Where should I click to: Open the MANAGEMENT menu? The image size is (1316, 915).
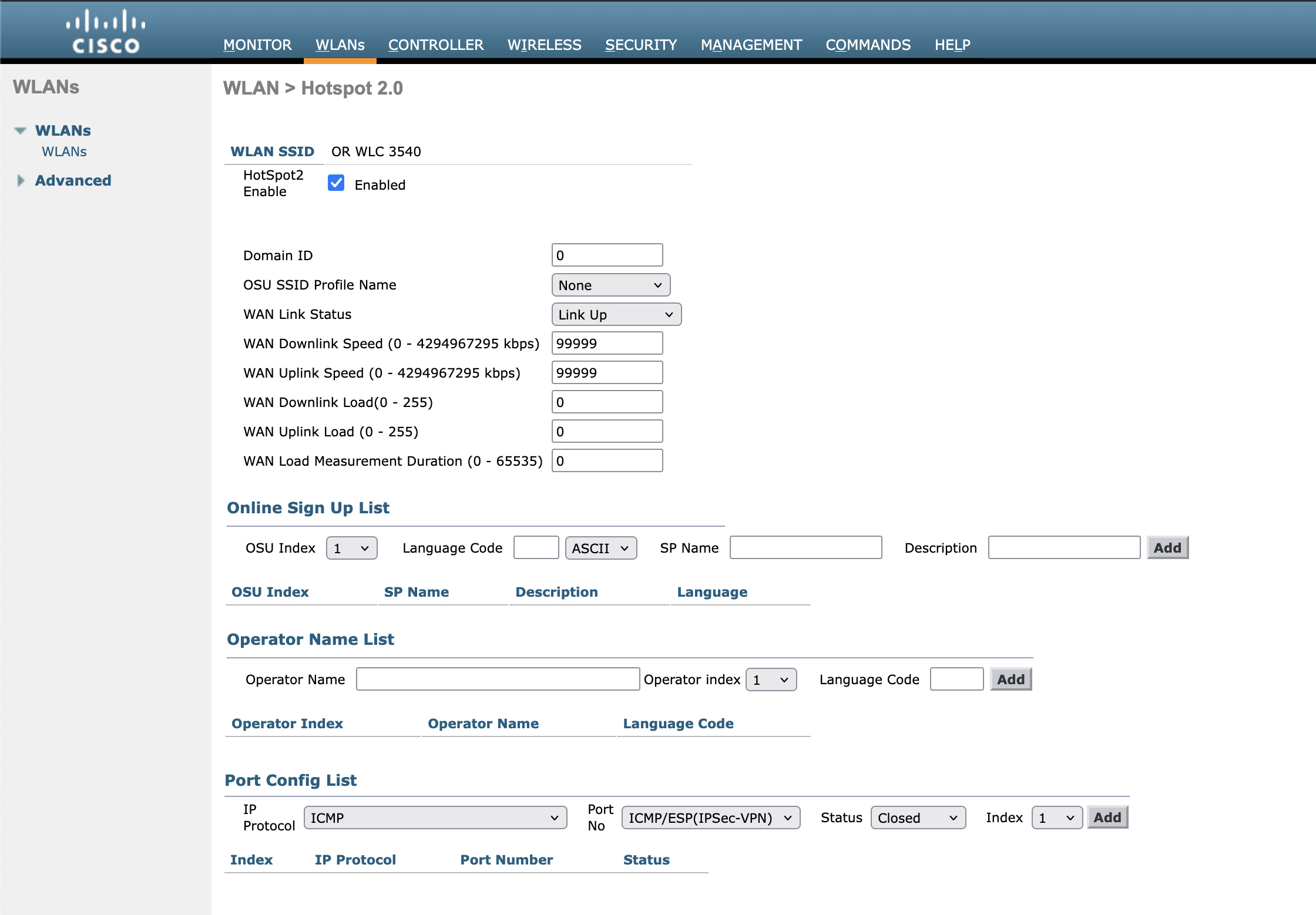click(751, 45)
